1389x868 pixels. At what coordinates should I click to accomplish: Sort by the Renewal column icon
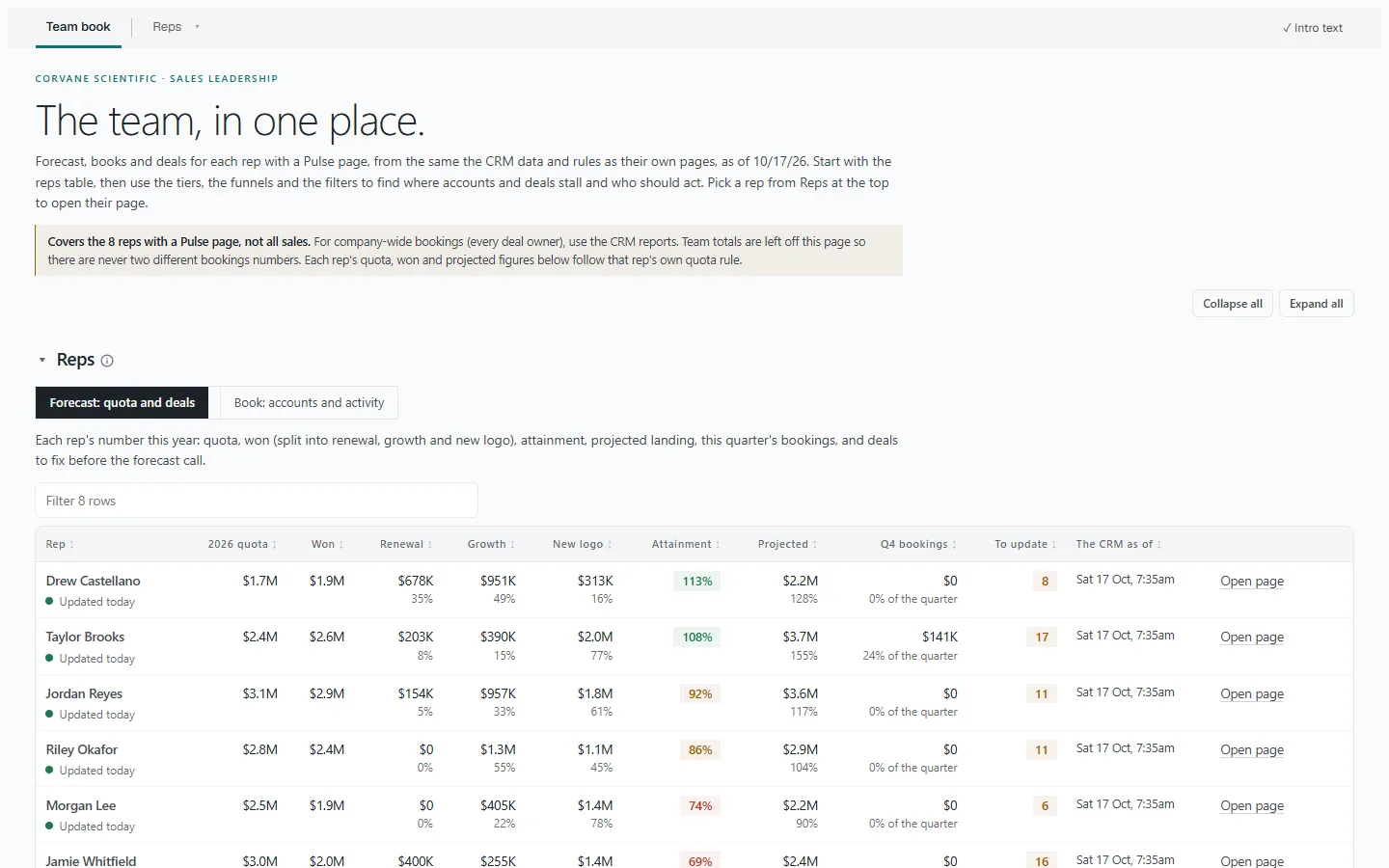[430, 545]
